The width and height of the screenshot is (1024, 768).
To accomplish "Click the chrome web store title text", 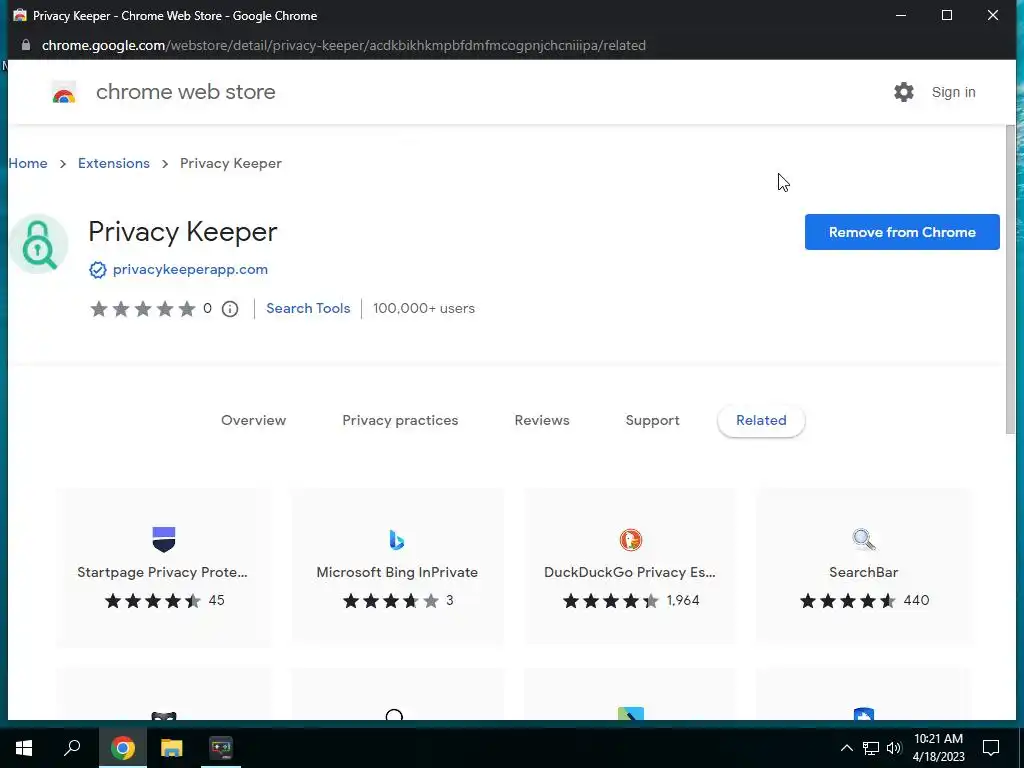I will (185, 92).
